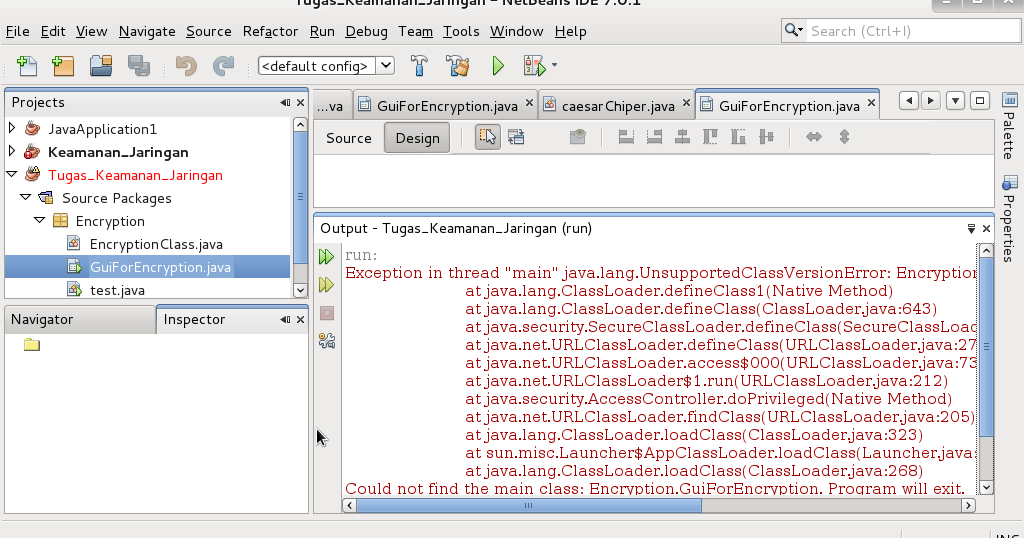Click the Undo toolbar icon
This screenshot has width=1024, height=538.
click(x=186, y=66)
